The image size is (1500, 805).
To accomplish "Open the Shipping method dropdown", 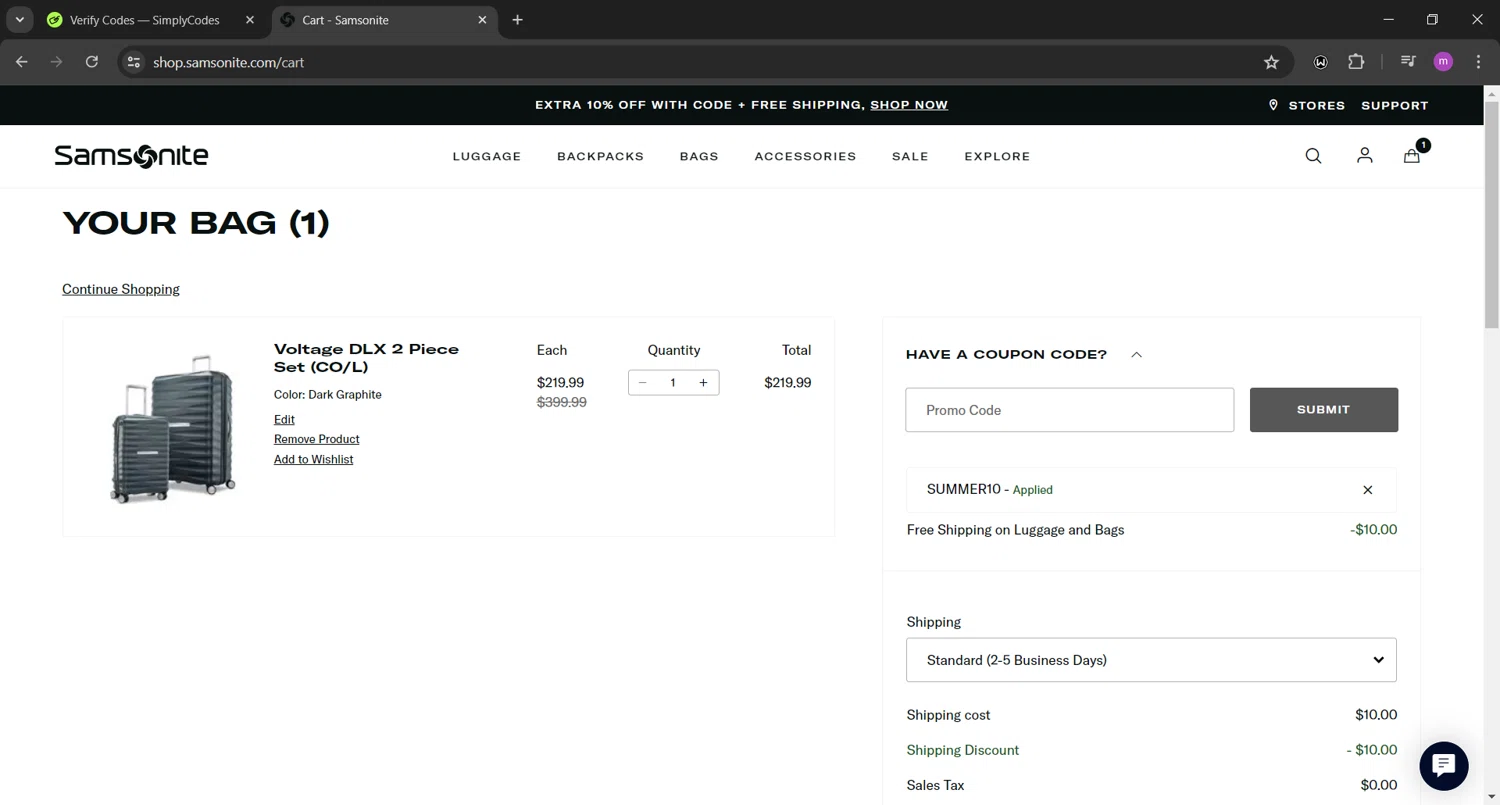I will click(x=1151, y=660).
